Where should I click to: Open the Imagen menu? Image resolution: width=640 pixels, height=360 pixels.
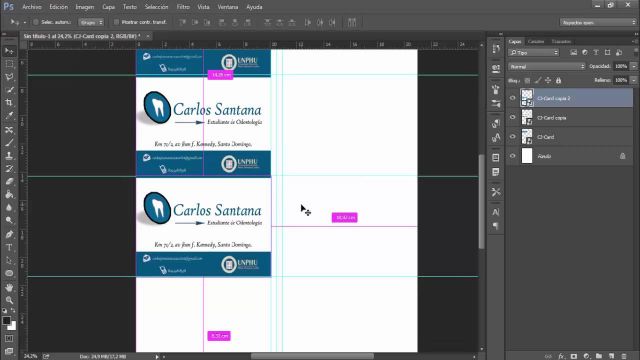click(84, 7)
